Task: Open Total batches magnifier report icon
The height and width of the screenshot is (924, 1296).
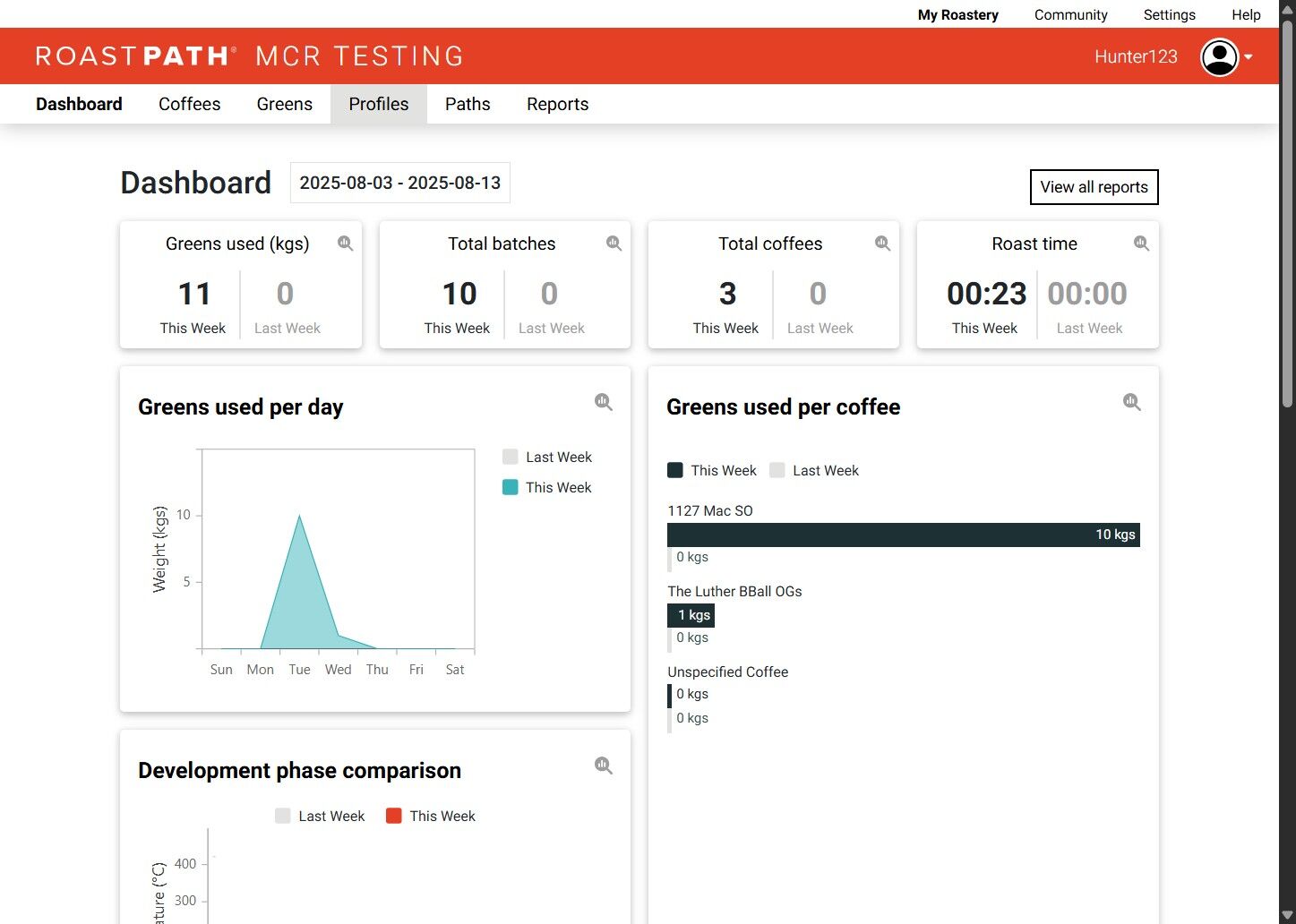Action: [614, 244]
